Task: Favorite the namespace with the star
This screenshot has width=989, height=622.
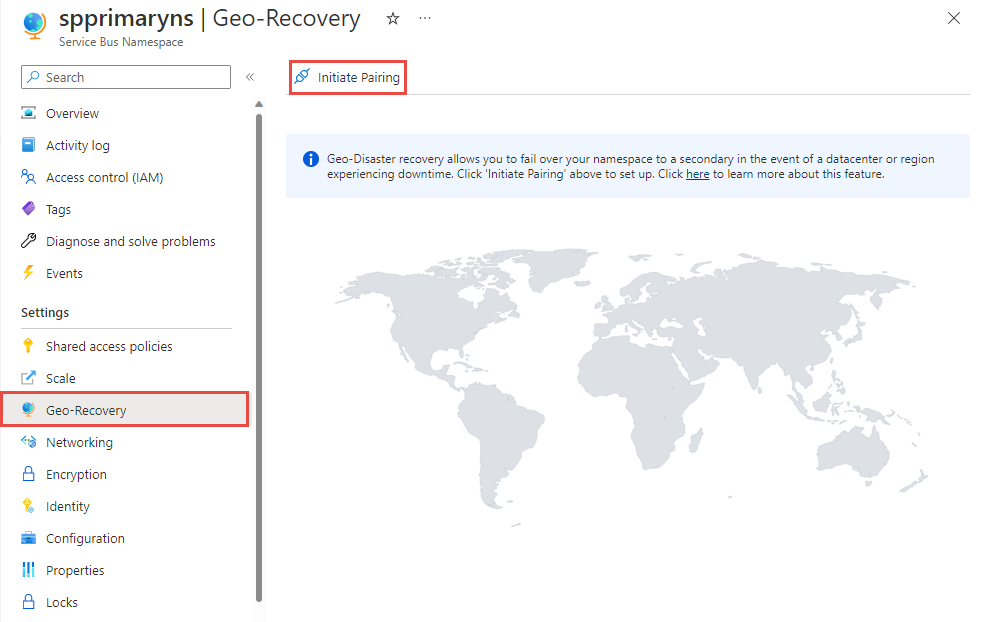Action: click(392, 18)
